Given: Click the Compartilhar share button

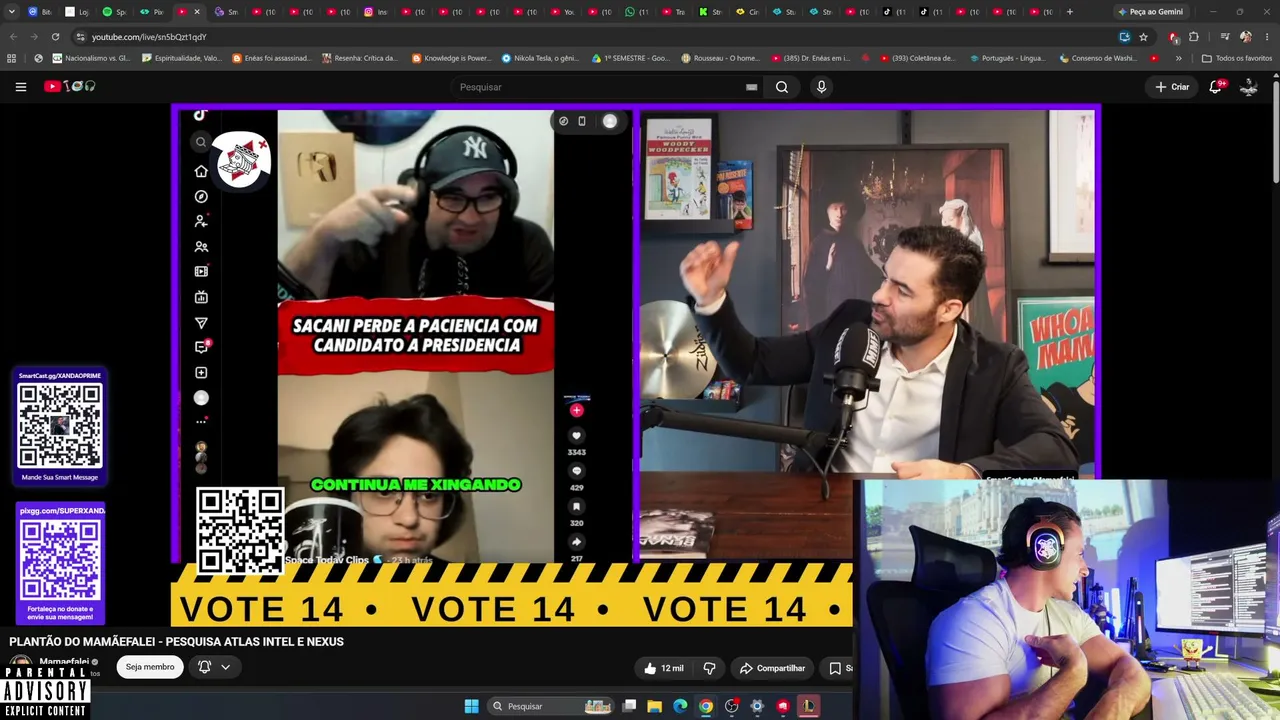Looking at the screenshot, I should pyautogui.click(x=771, y=668).
